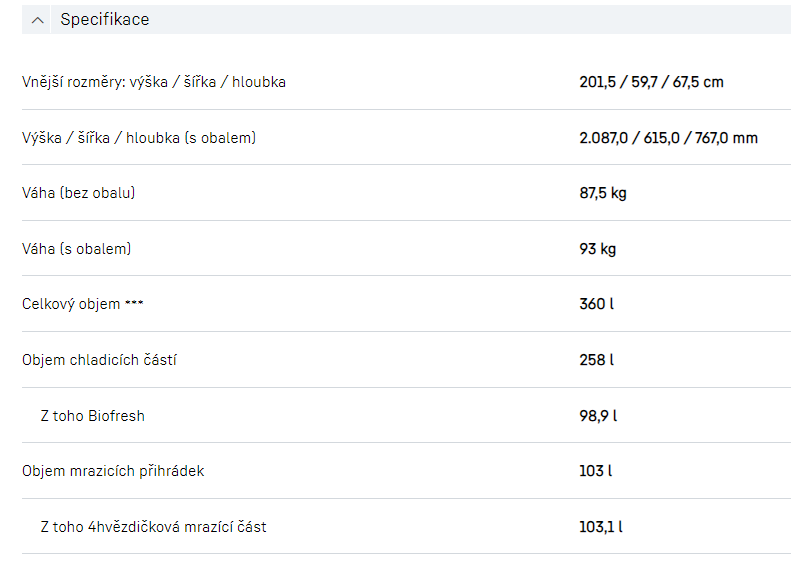
Task: Click the Výška / šířka / hloubka (s obalem) label
Action: click(x=139, y=138)
